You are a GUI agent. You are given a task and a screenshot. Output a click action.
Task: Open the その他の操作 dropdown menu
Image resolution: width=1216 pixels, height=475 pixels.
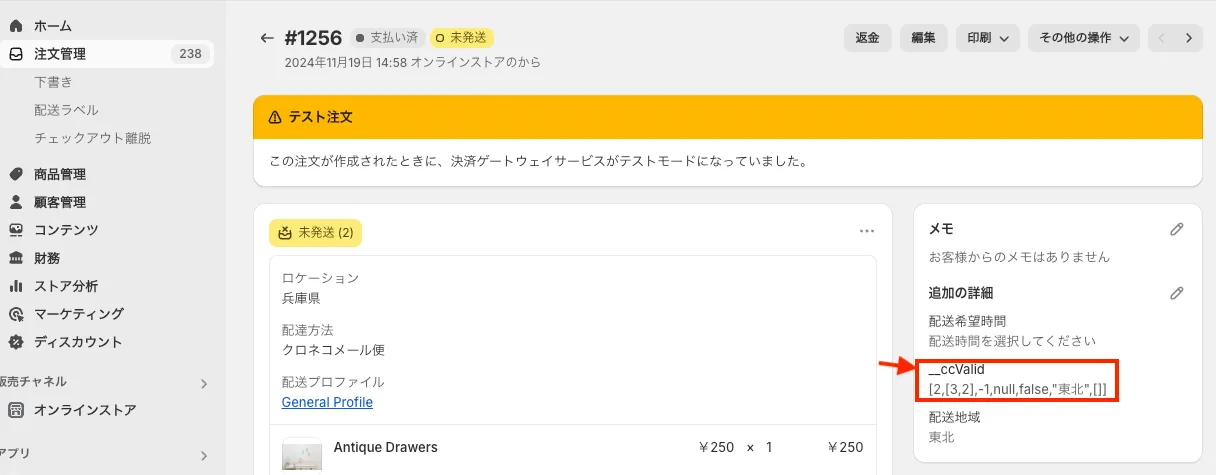click(1084, 38)
